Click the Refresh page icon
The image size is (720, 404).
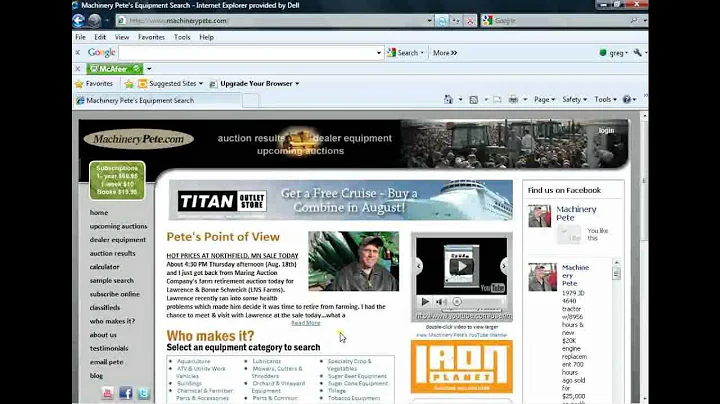(x=442, y=21)
